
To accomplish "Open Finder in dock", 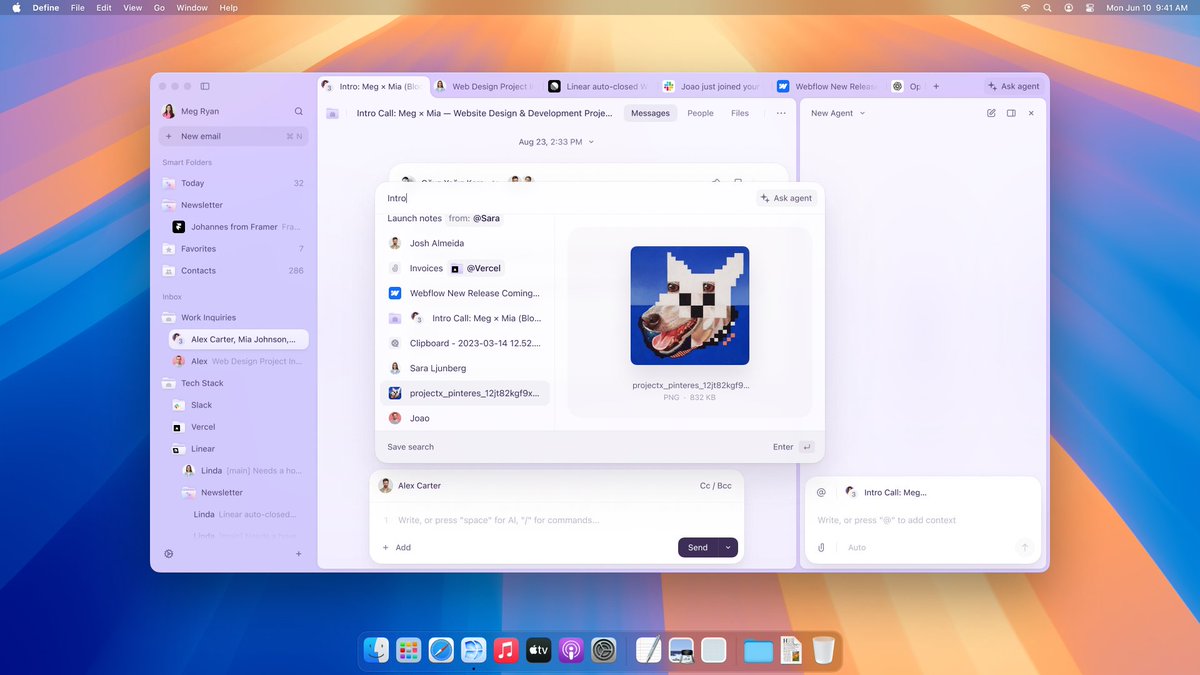I will pyautogui.click(x=376, y=651).
